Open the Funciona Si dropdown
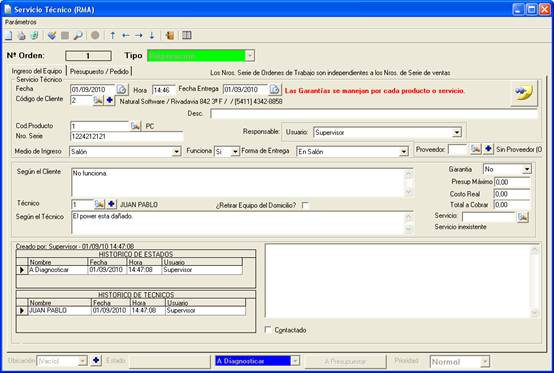Viewport: 554px width, 373px height. (x=235, y=152)
